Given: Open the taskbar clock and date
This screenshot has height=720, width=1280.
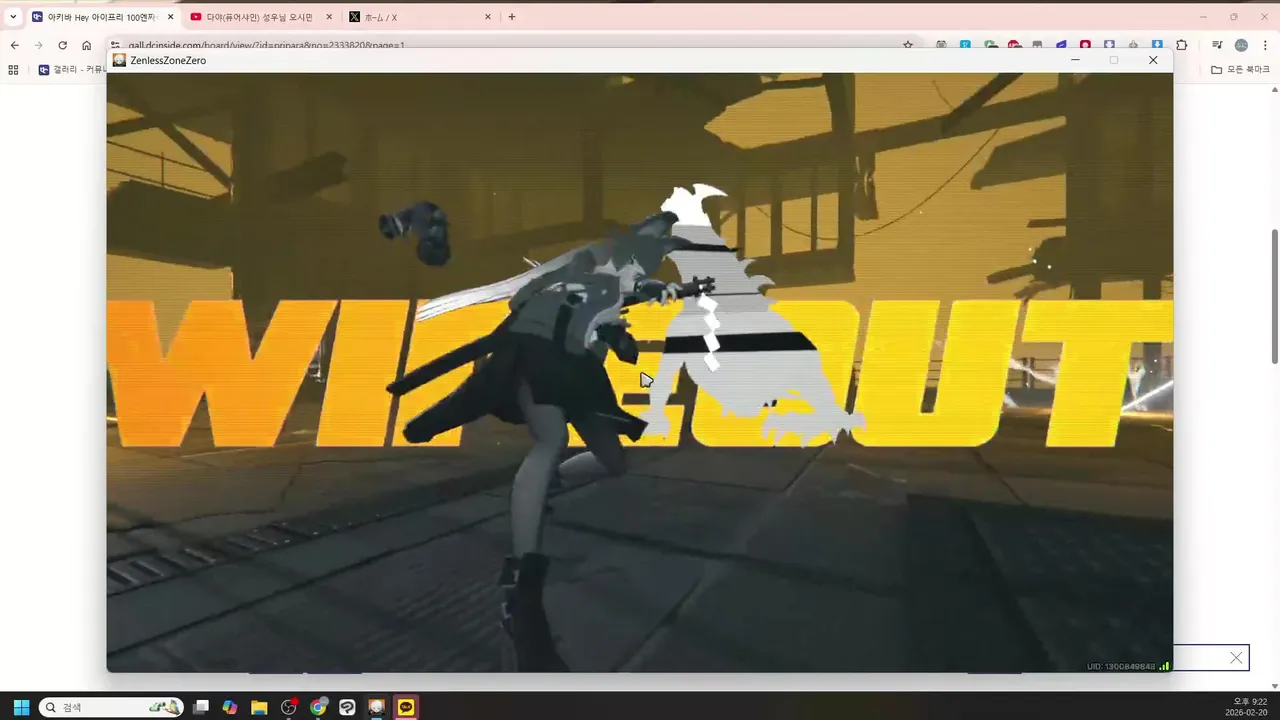Looking at the screenshot, I should click(1248, 707).
